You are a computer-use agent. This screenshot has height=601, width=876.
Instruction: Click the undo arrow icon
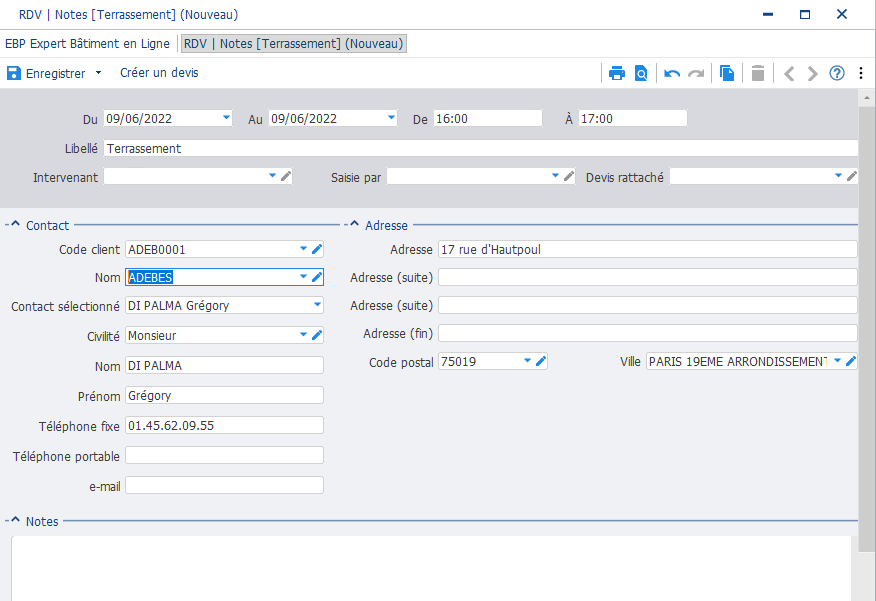[672, 73]
